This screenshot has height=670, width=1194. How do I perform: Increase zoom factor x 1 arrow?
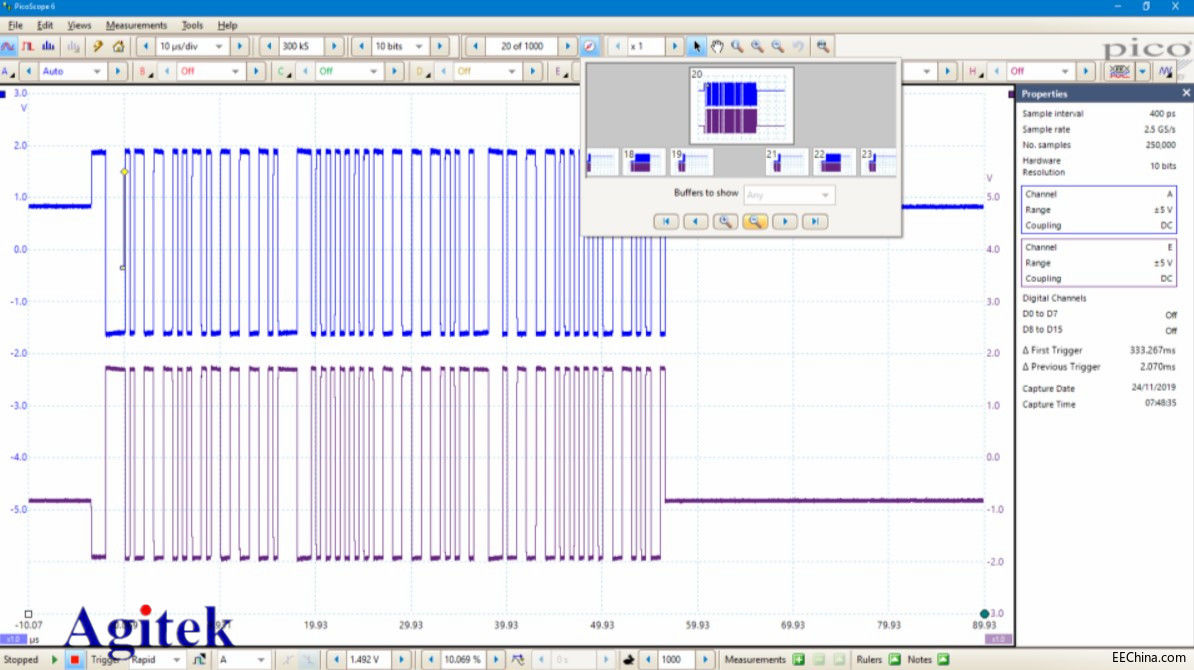pos(674,46)
